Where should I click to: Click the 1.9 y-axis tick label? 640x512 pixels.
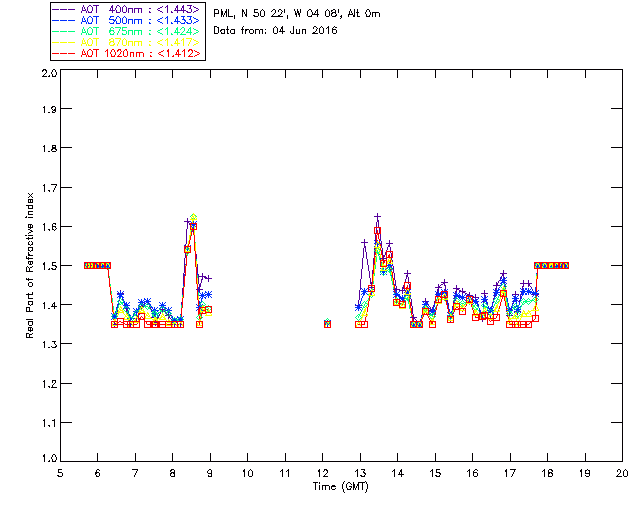click(49, 109)
